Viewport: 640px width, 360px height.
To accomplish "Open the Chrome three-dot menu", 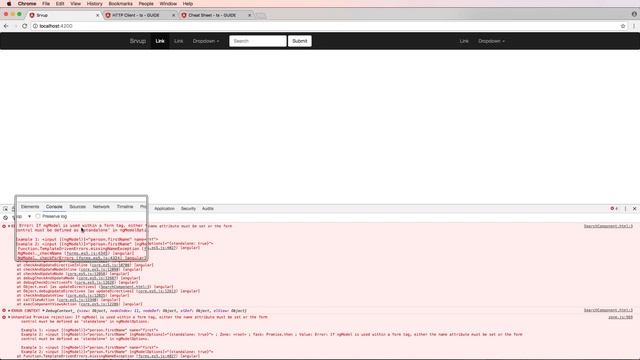I will (634, 26).
